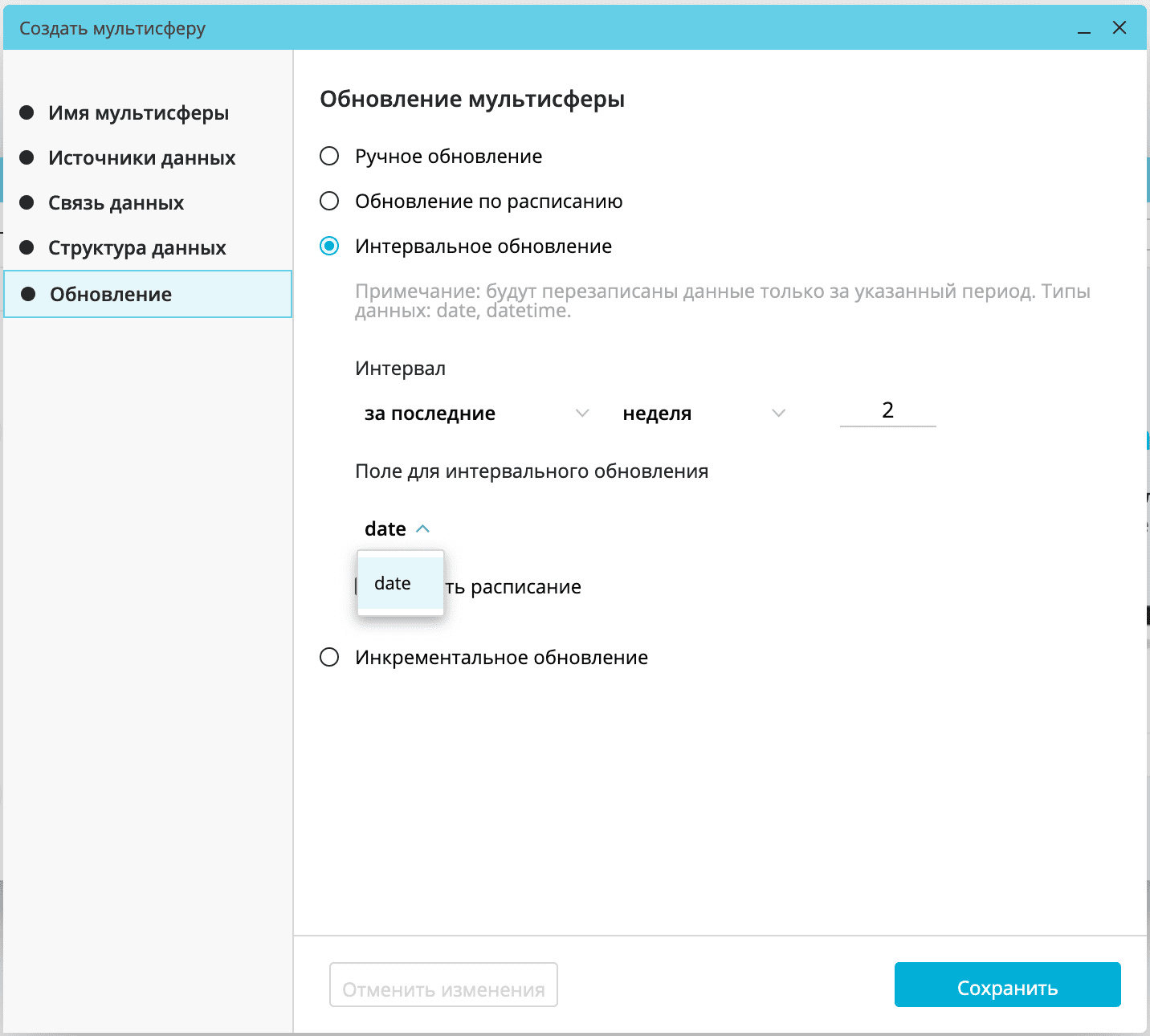The image size is (1150, 1036).
Task: Click the Обновление мультисферы heading
Action: pyautogui.click(x=472, y=100)
